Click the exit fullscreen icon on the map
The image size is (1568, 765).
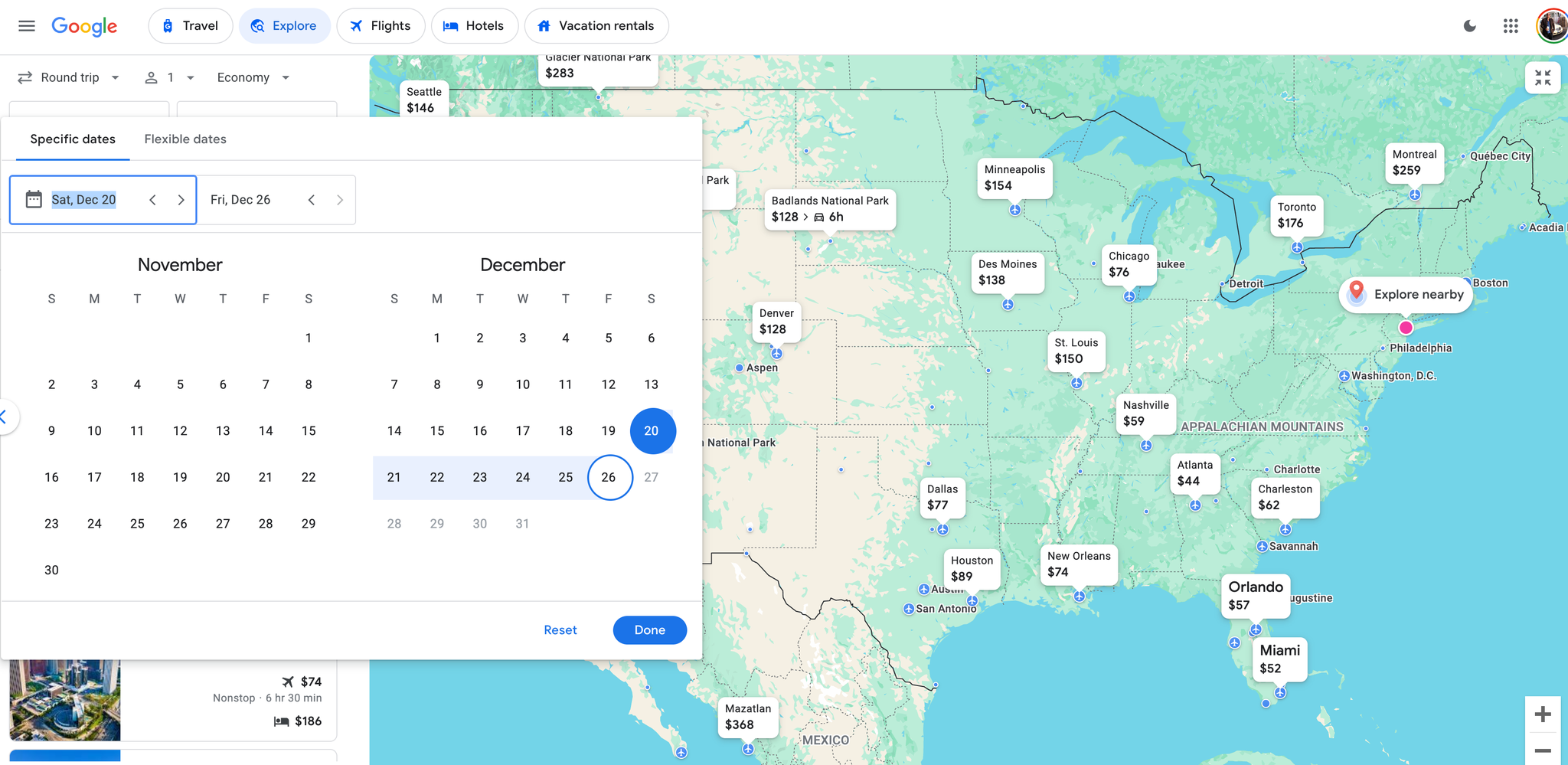[x=1543, y=77]
